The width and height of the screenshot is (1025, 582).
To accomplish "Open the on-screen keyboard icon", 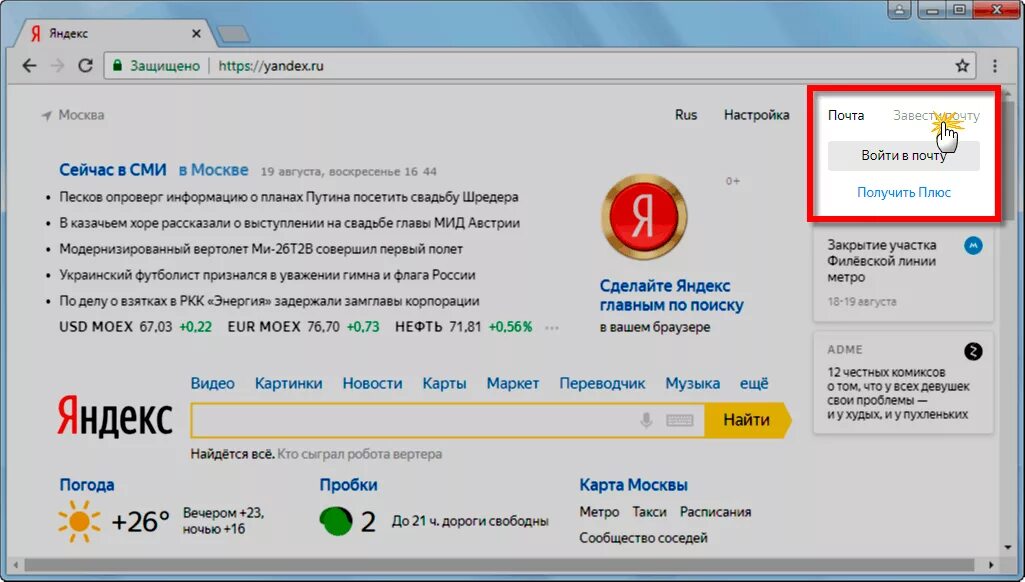I will 679,420.
